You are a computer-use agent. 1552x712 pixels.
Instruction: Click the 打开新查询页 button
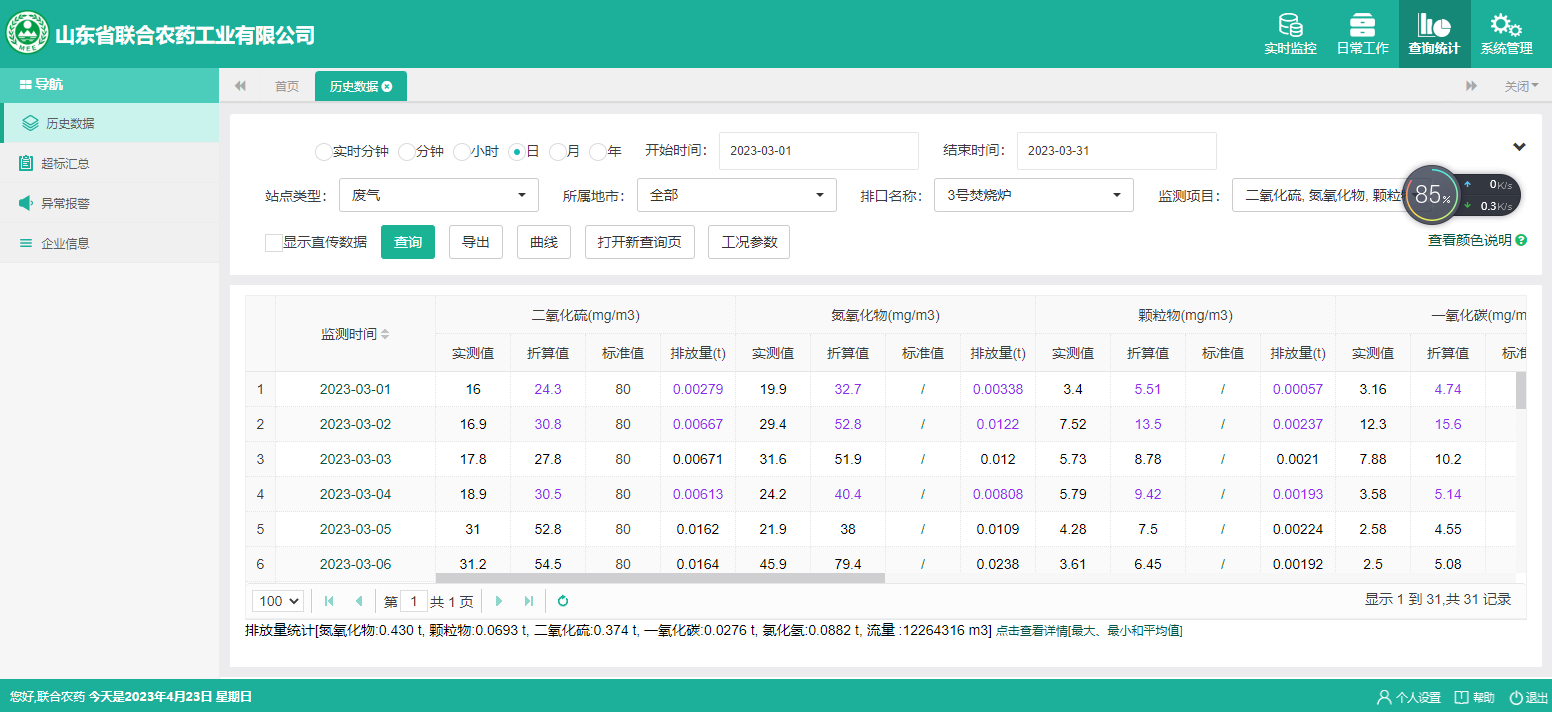pos(640,242)
